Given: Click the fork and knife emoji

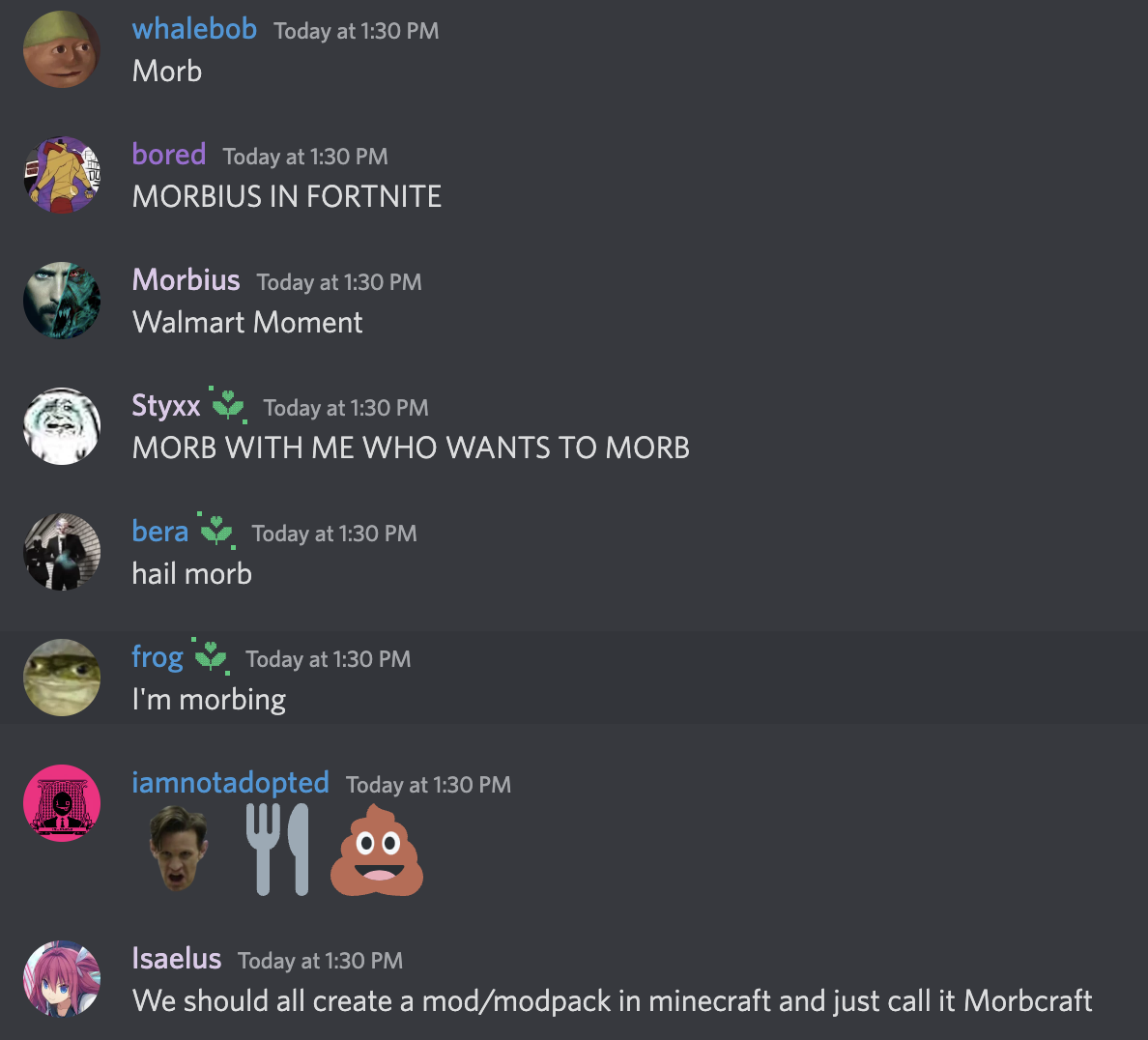Looking at the screenshot, I should tap(276, 850).
